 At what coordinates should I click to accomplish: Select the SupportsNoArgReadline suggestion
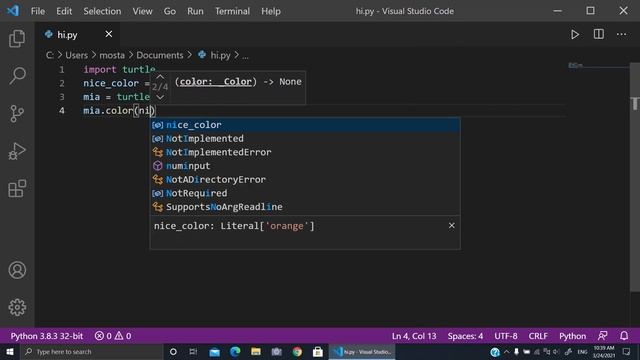pos(305,207)
